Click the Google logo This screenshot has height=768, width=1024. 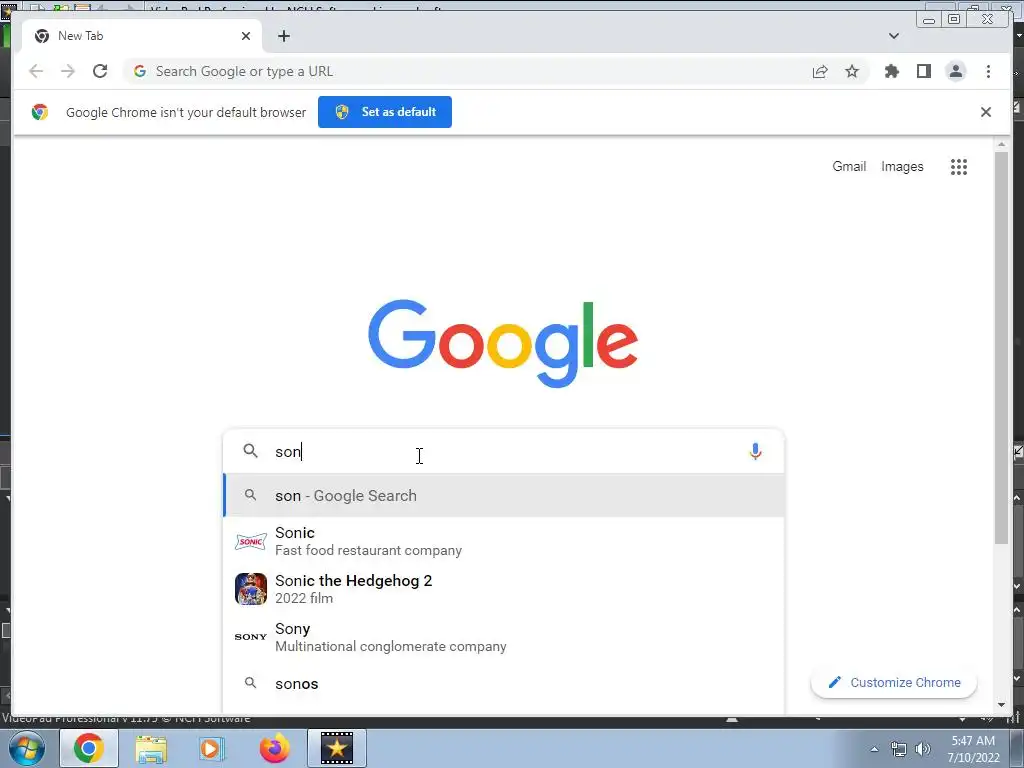coord(503,343)
